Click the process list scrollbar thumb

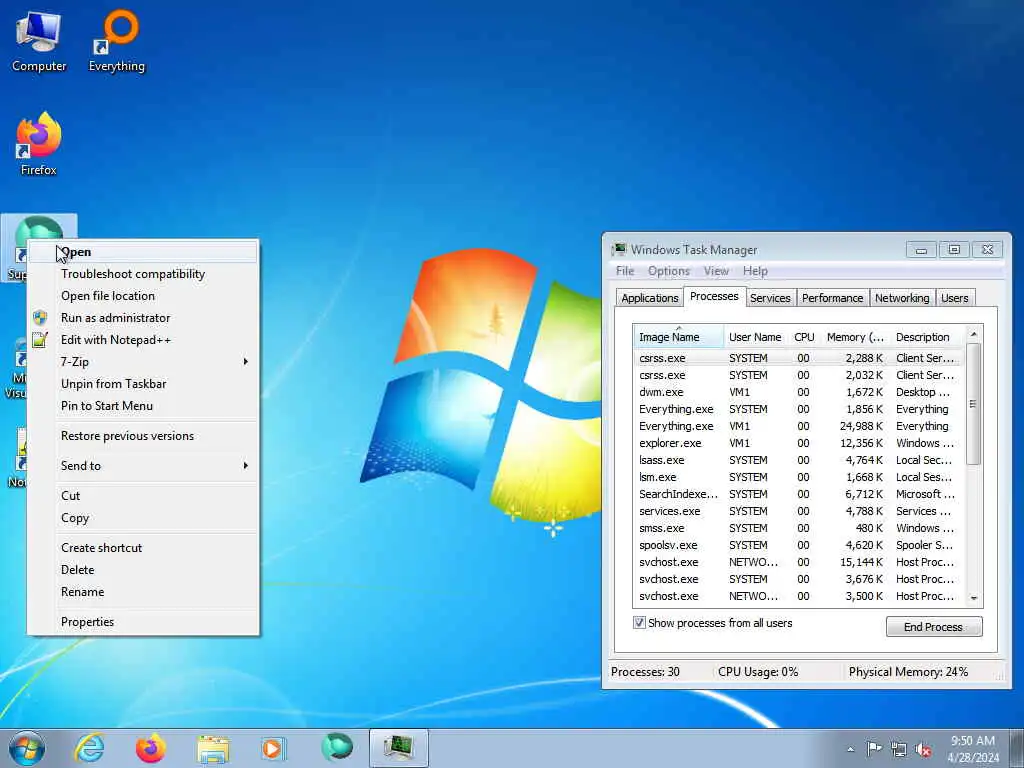pos(974,404)
